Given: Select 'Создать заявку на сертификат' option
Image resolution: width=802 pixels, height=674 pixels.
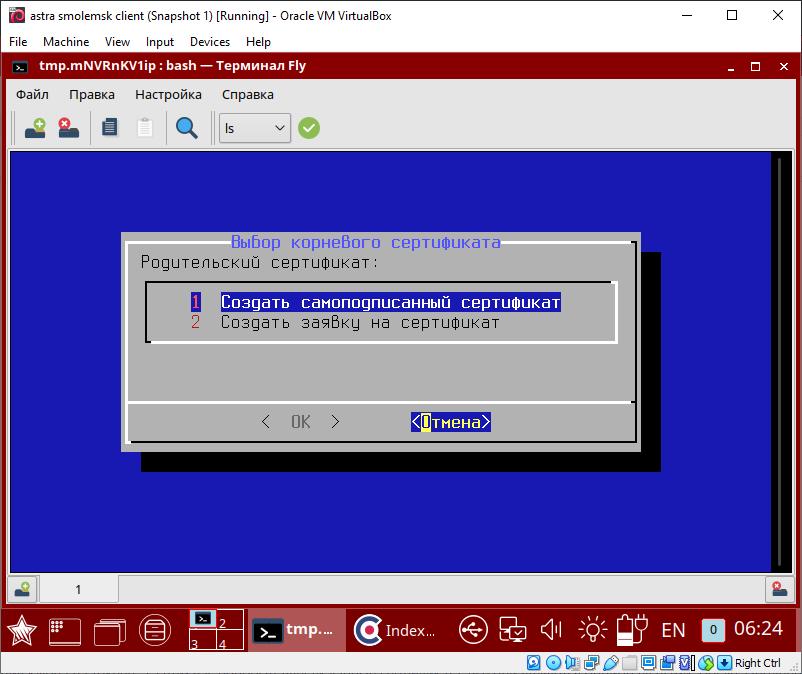Looking at the screenshot, I should point(360,323).
